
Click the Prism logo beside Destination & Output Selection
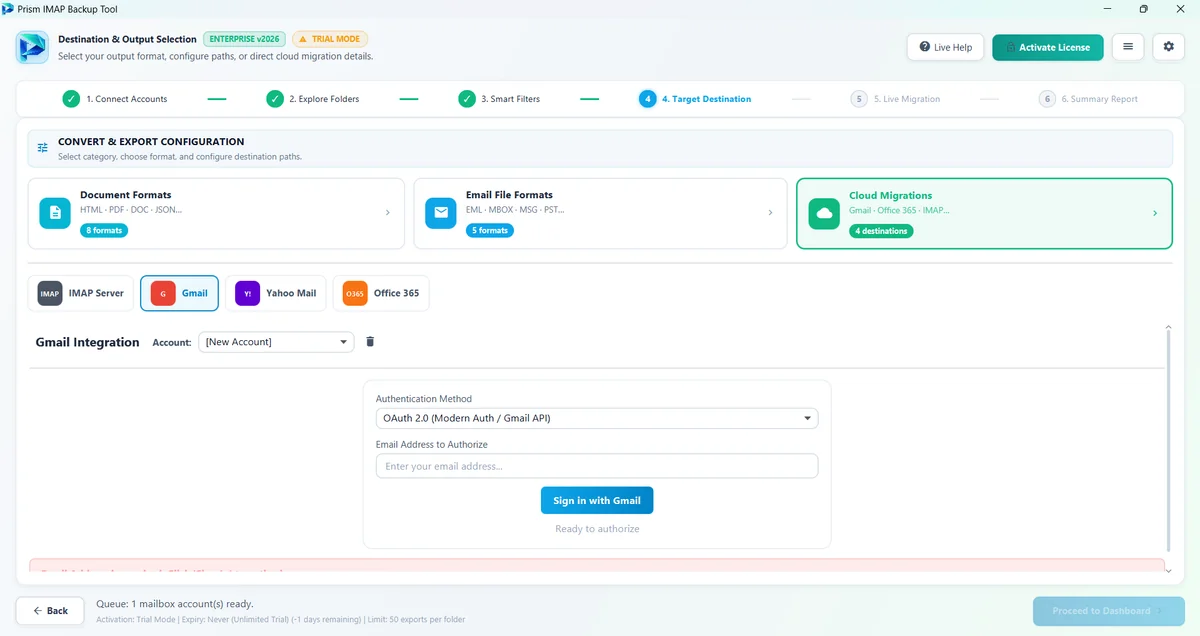tap(33, 47)
